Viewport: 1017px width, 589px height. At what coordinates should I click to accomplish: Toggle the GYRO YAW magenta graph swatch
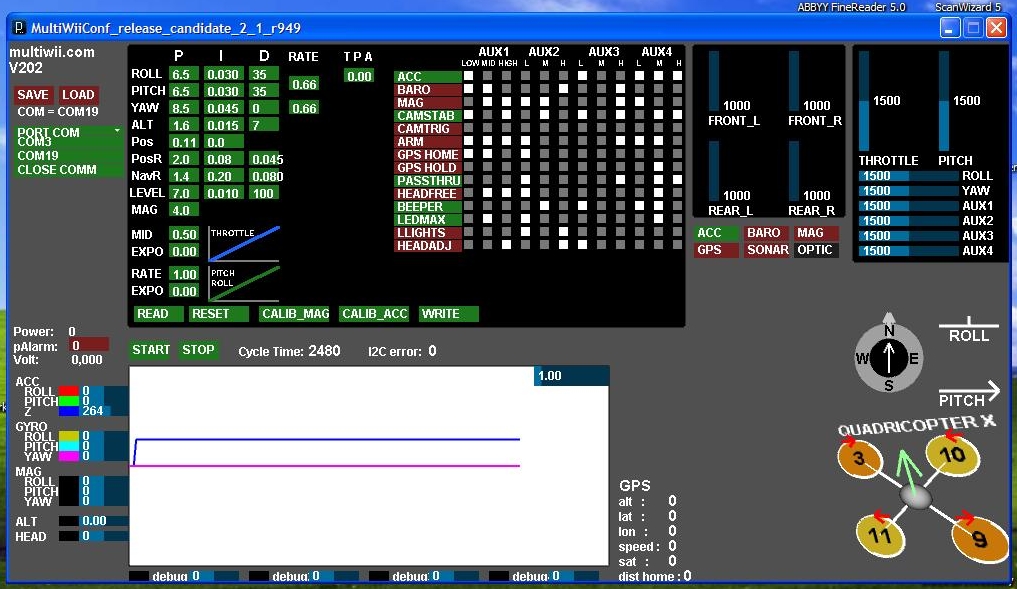point(68,456)
